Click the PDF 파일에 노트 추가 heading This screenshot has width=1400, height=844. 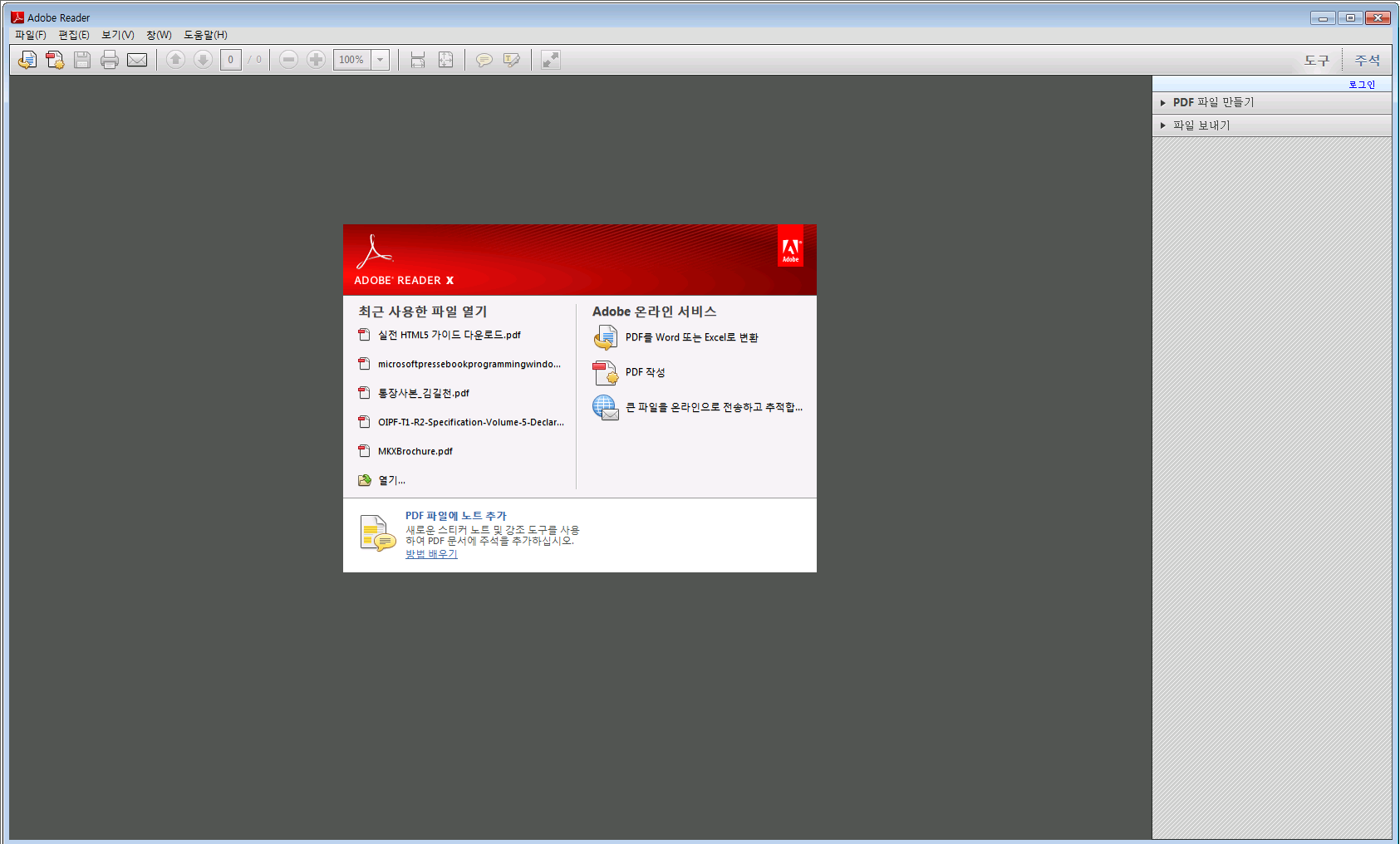[455, 516]
